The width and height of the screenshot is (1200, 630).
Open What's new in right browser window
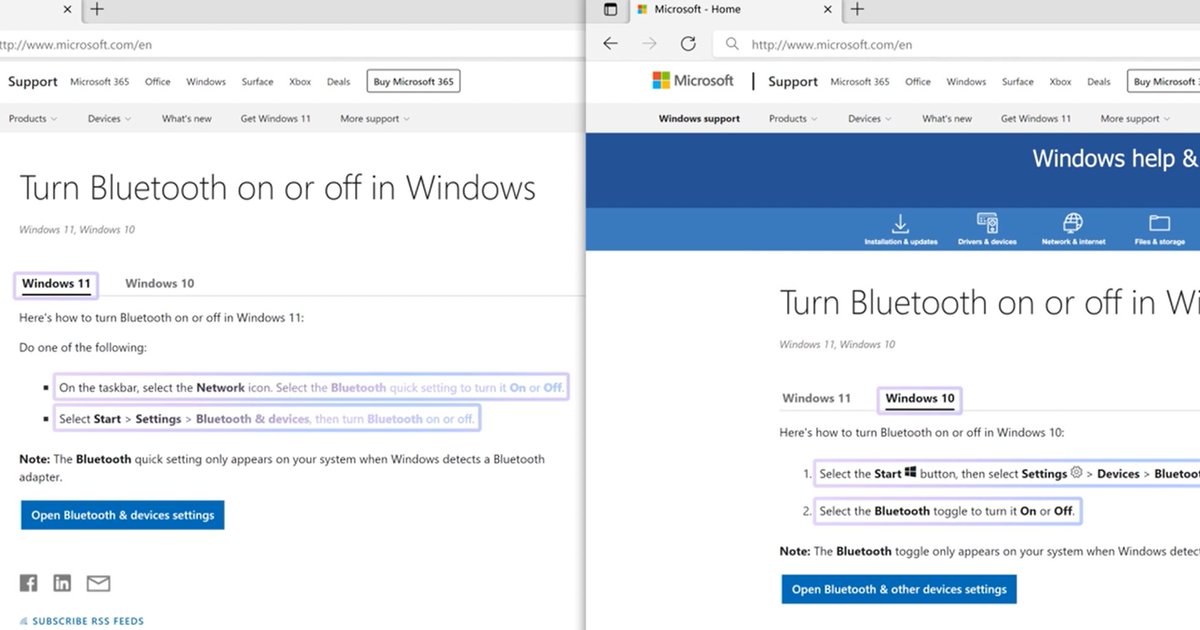947,119
